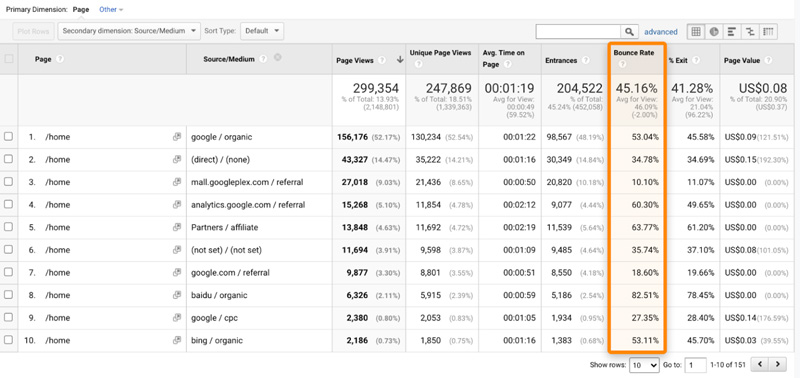The image size is (800, 378).
Task: Select Page primary dimension
Action: point(81,9)
